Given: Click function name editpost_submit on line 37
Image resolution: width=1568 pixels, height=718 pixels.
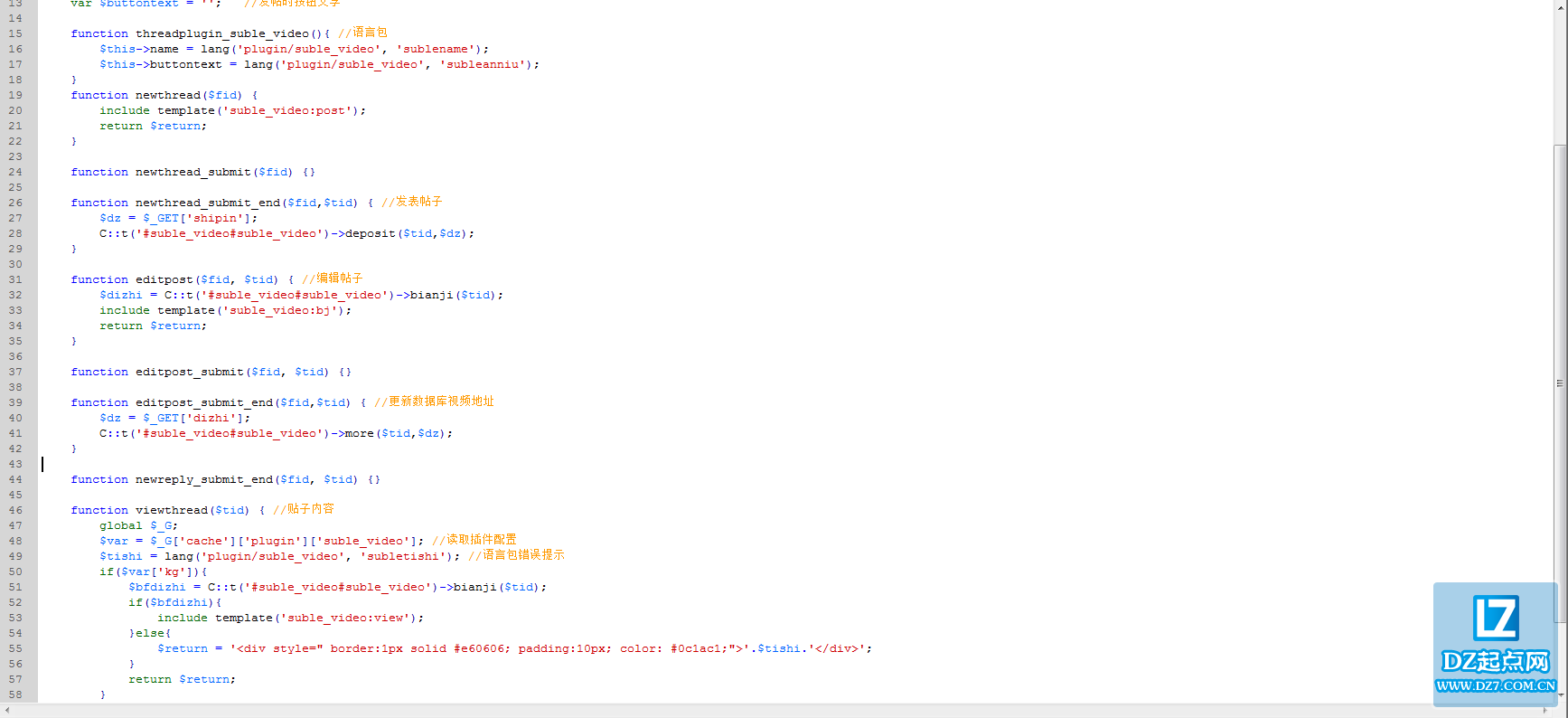Looking at the screenshot, I should click(x=190, y=372).
